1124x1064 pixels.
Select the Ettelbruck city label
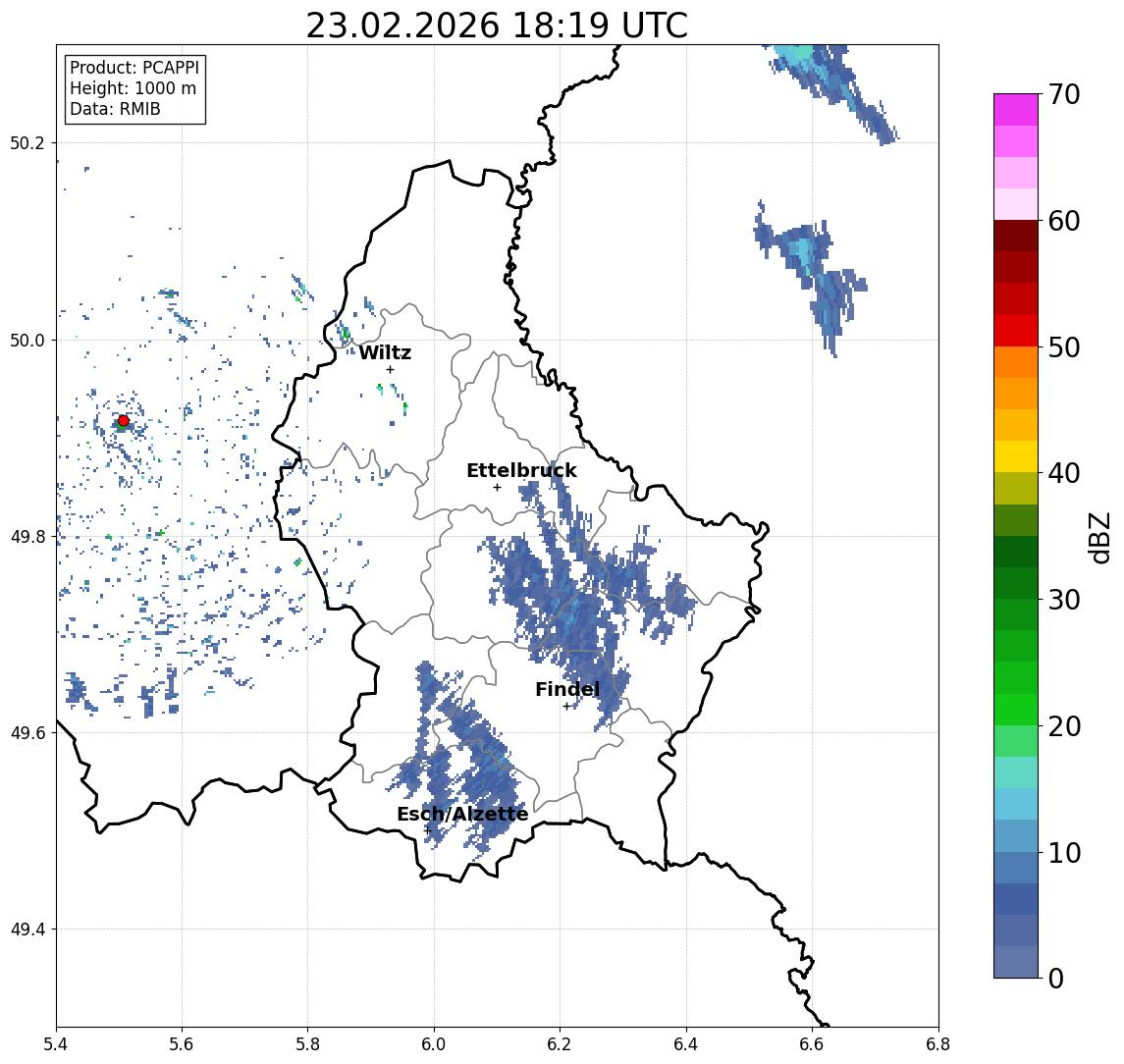pos(522,470)
